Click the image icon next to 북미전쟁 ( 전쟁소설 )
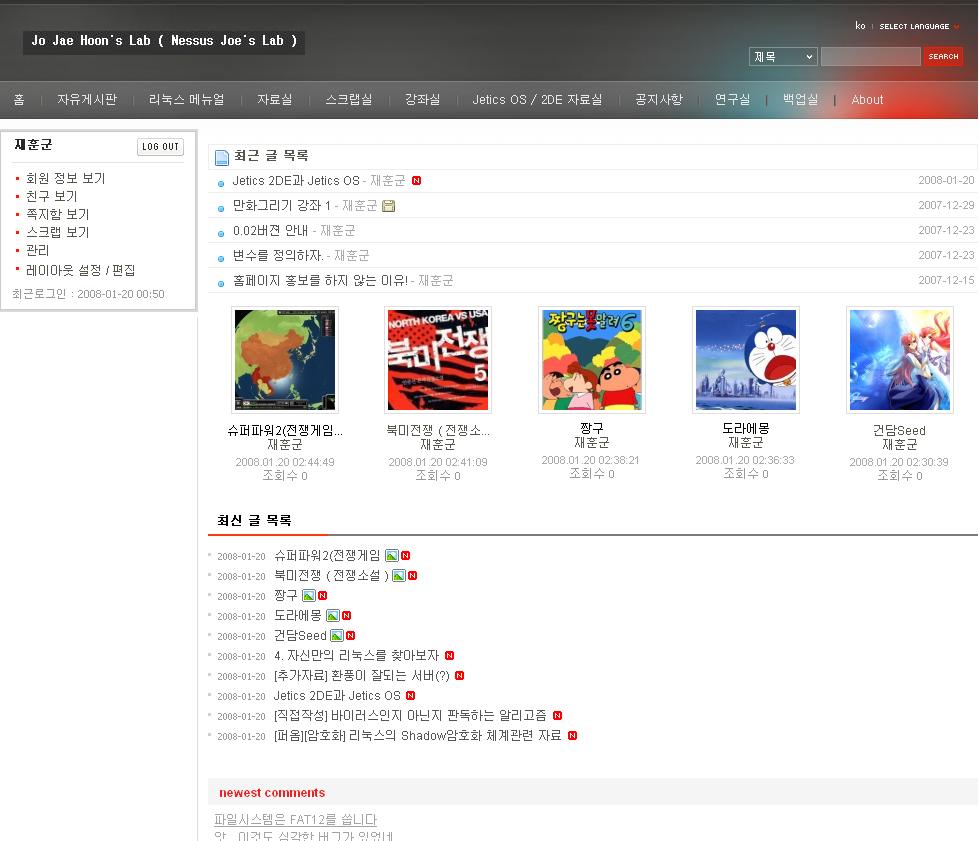This screenshot has width=979, height=841. 398,576
